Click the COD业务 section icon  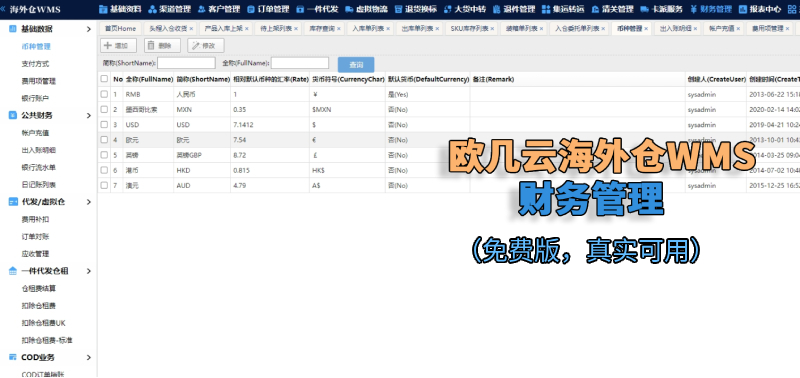pyautogui.click(x=13, y=357)
